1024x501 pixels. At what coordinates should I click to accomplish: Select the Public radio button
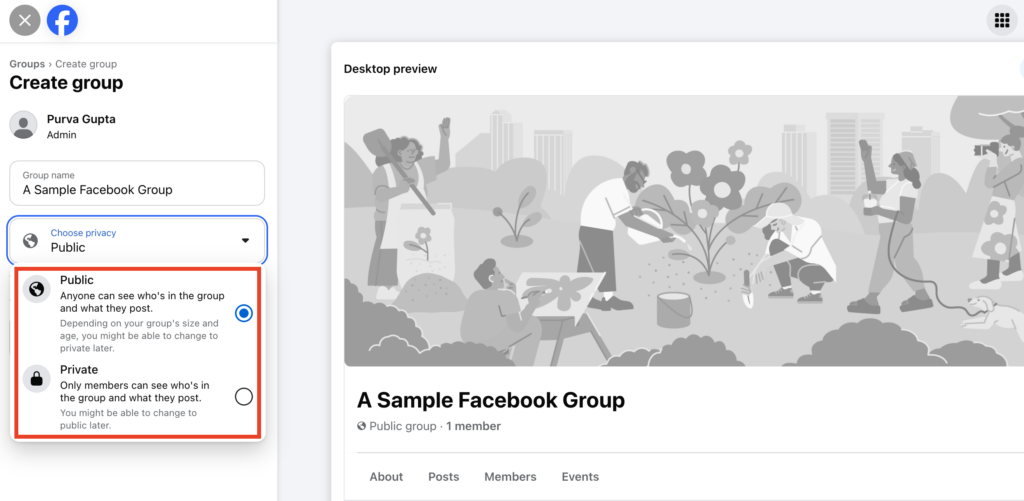tap(243, 313)
